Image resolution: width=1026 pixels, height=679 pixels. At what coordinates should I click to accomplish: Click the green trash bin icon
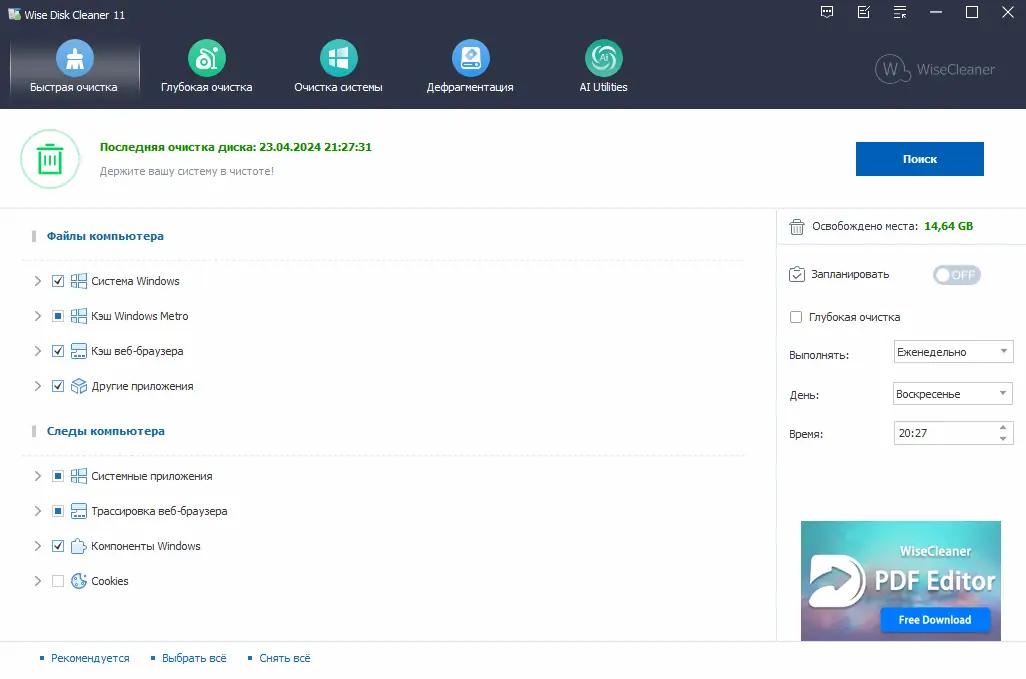50,159
